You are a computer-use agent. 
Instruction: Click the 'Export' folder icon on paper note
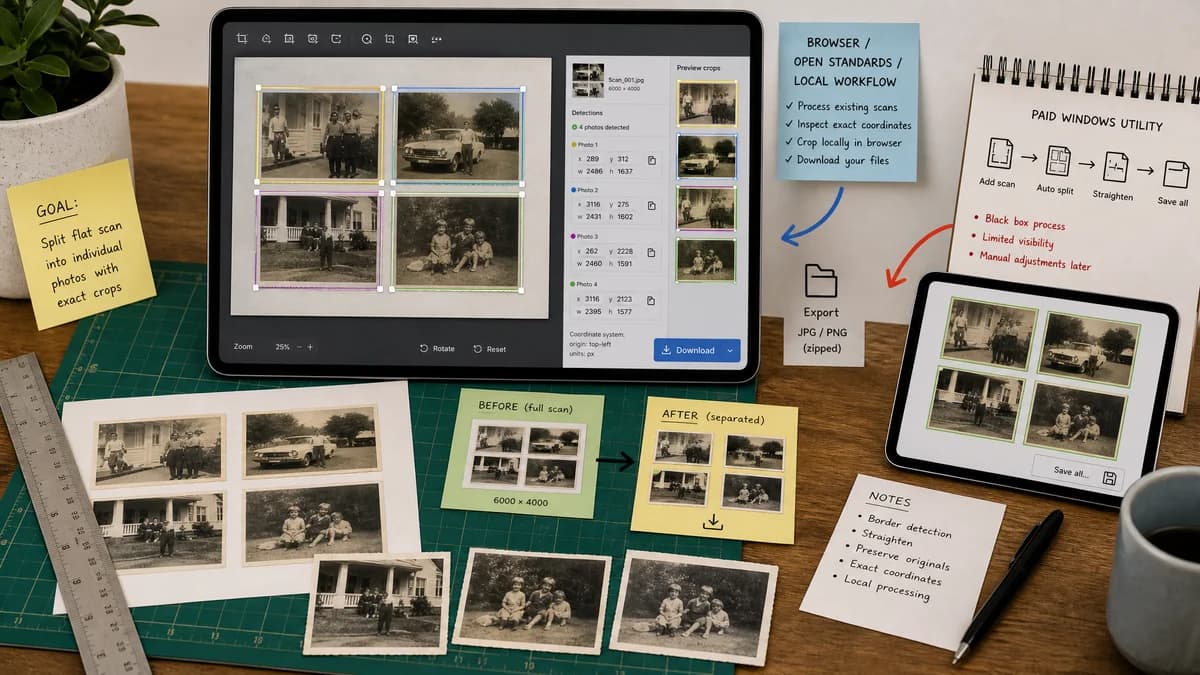(821, 282)
